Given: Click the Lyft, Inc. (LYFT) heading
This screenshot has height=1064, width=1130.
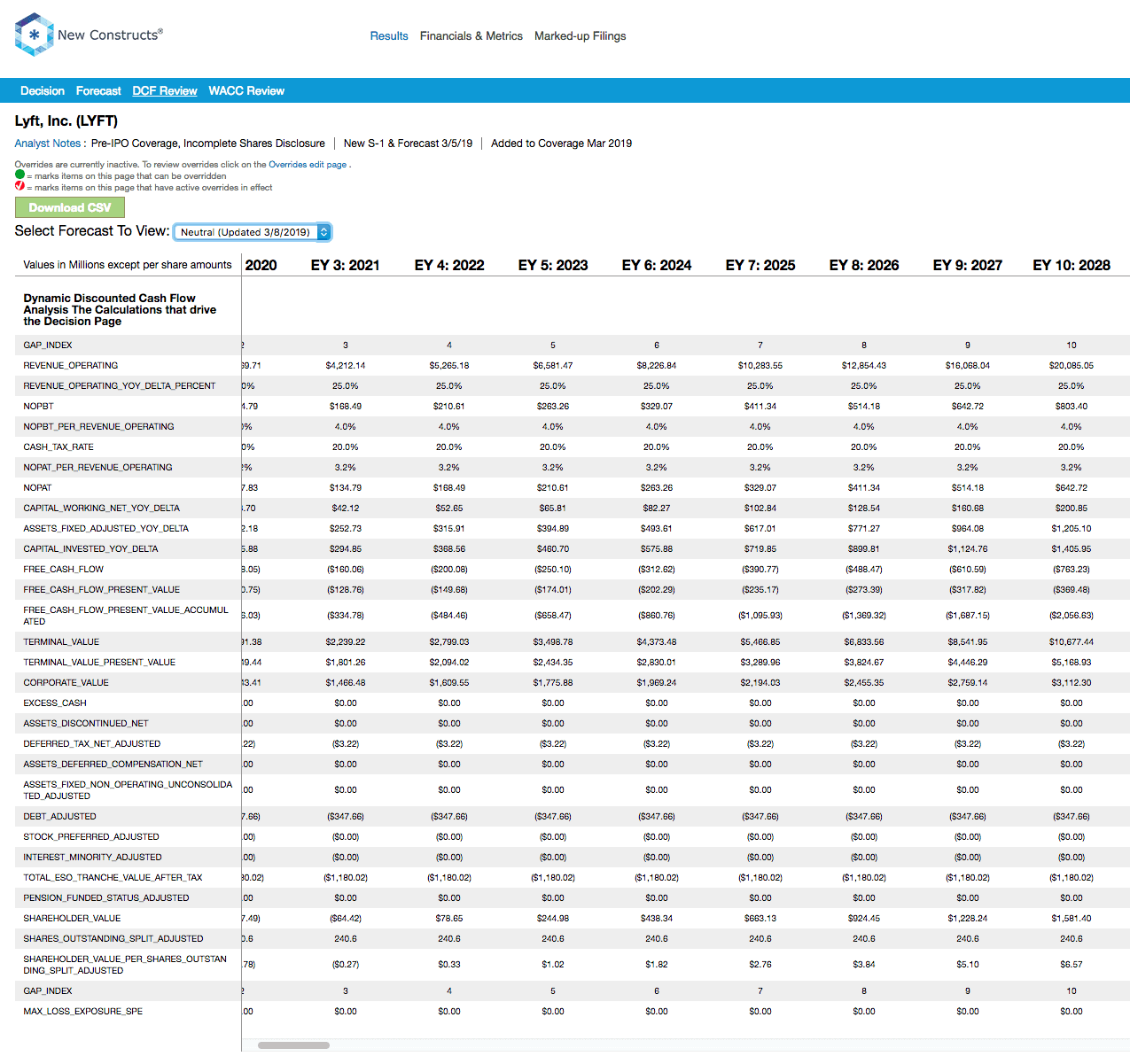Looking at the screenshot, I should (x=66, y=121).
